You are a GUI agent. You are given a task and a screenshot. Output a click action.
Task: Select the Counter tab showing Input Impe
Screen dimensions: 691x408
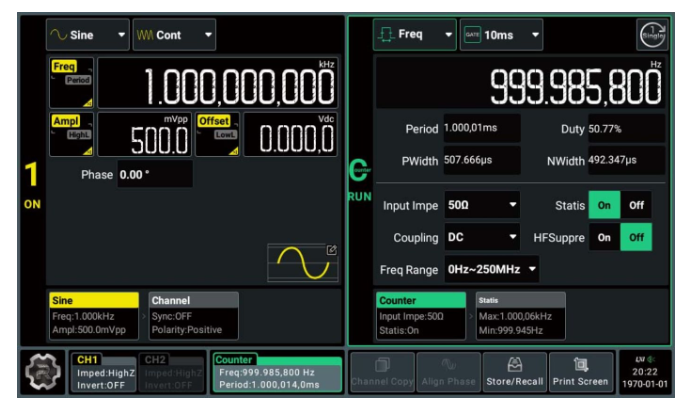pos(421,315)
